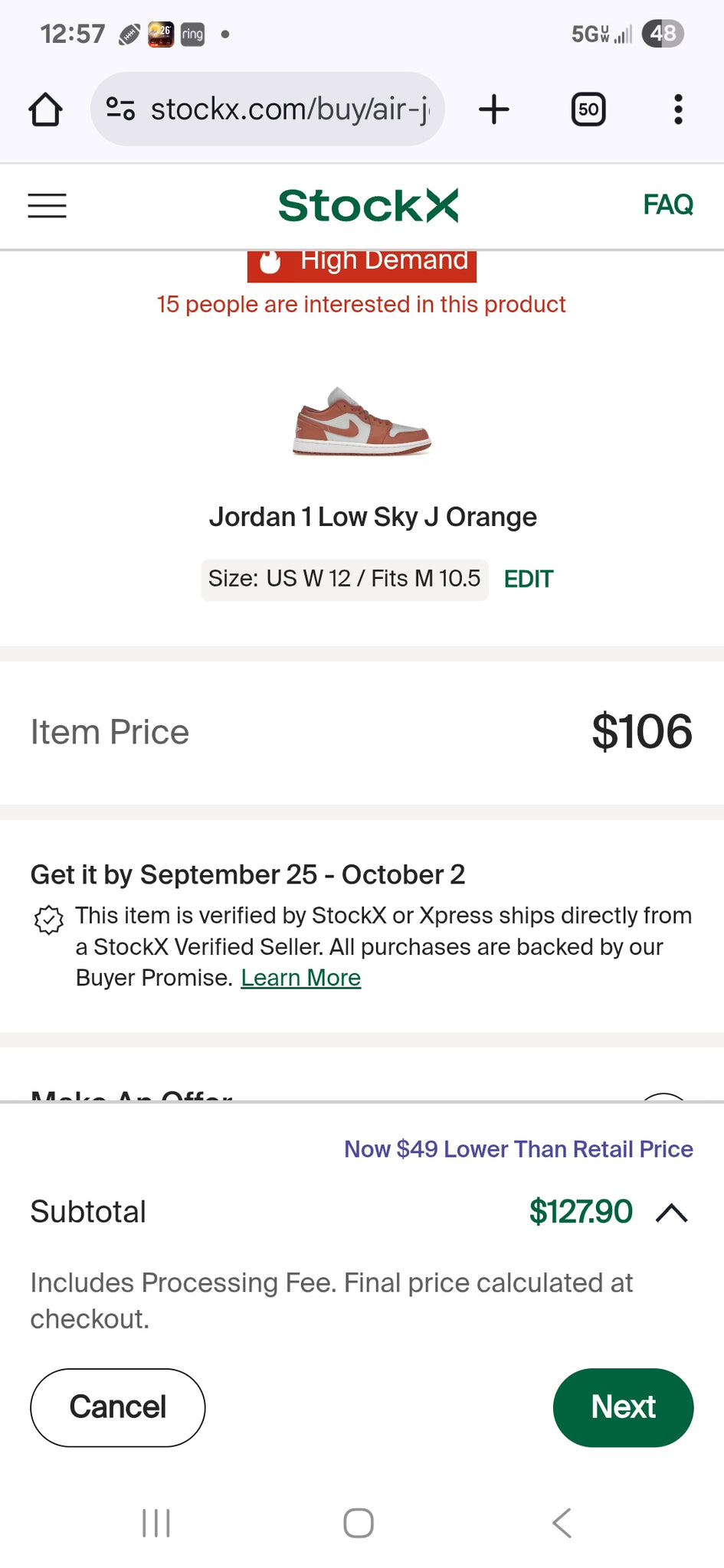724x1568 pixels.
Task: Open the tab switcher showing 50 tabs
Action: point(588,109)
